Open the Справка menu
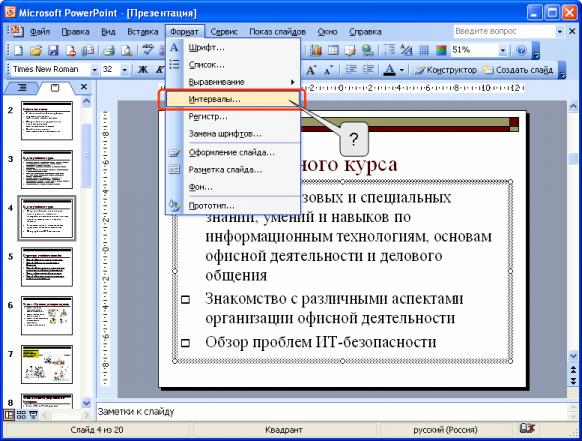The height and width of the screenshot is (441, 582). (365, 32)
